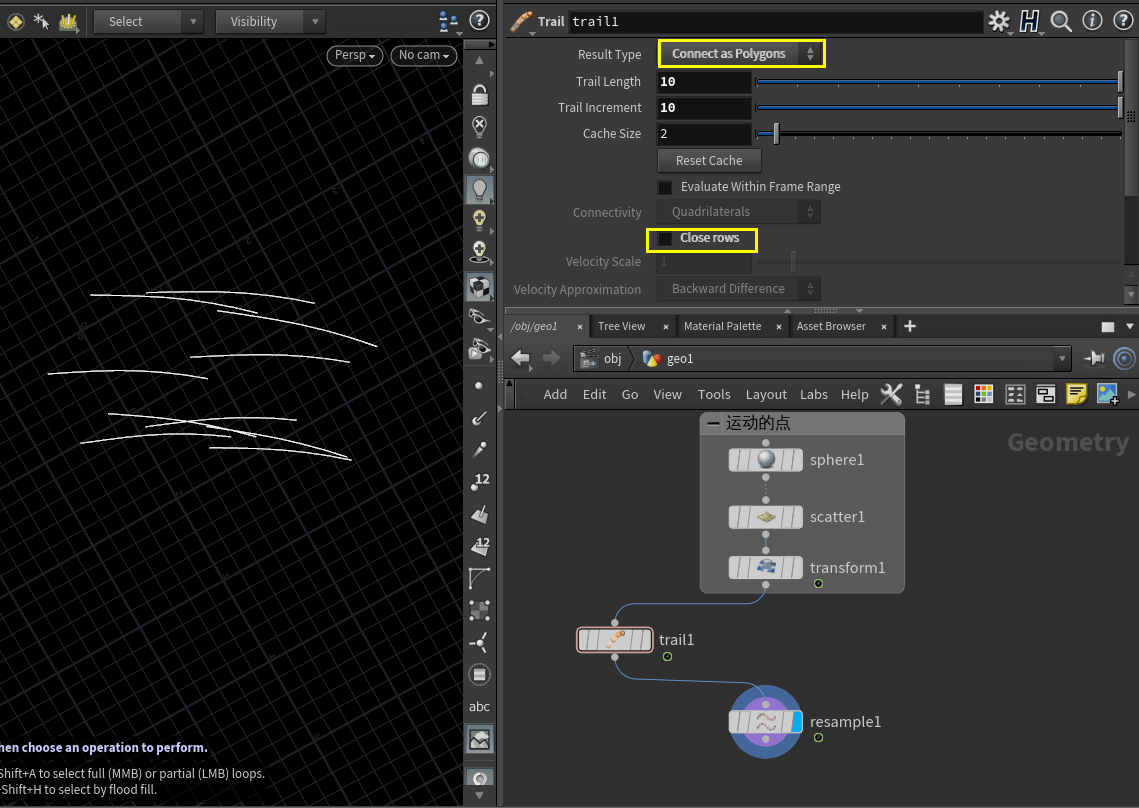Screen dimensions: 1139x808
Task: Click the wrench tools icon in network toolbar
Action: pyautogui.click(x=891, y=395)
